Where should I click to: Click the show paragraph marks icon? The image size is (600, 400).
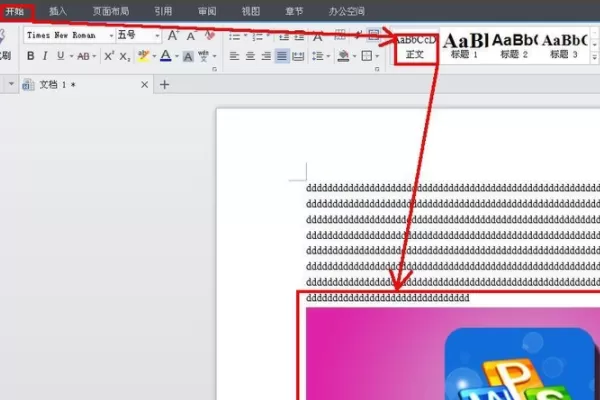[358, 35]
